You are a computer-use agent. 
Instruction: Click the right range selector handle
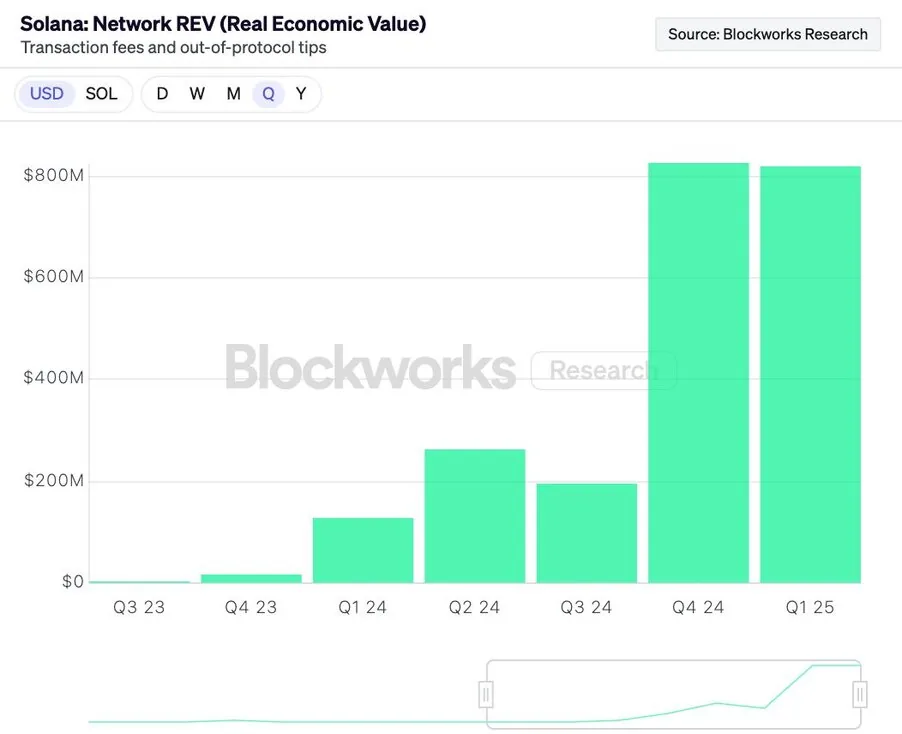(x=859, y=694)
